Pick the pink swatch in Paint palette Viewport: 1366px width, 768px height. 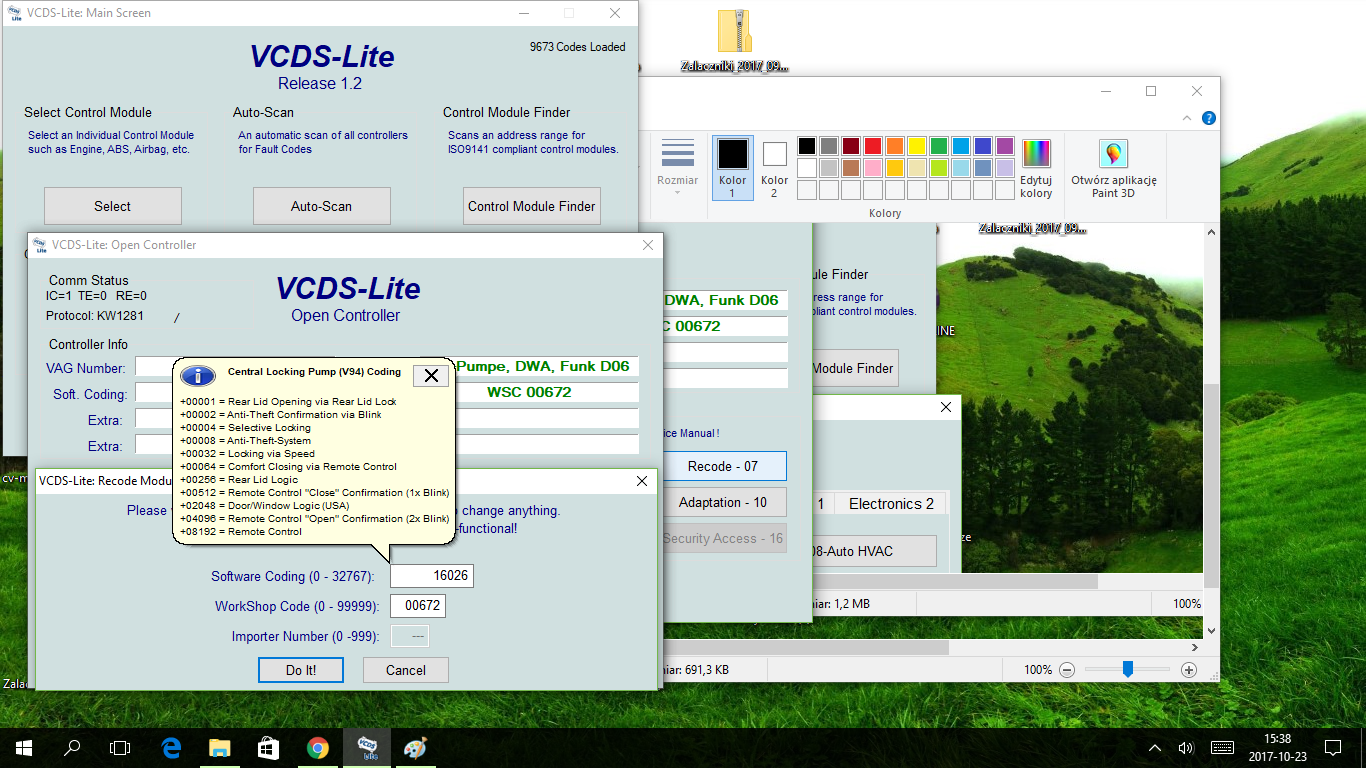pos(873,168)
